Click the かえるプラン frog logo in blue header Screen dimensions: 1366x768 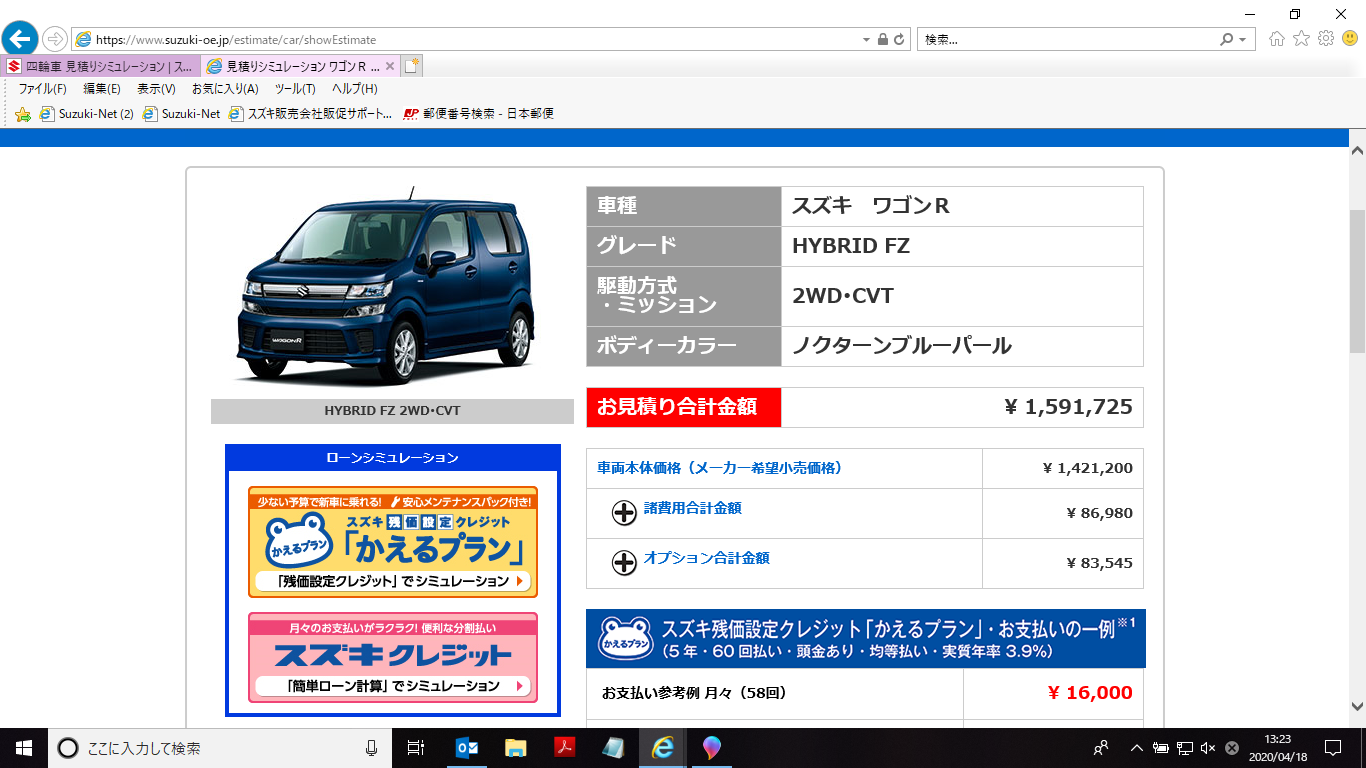[x=625, y=639]
